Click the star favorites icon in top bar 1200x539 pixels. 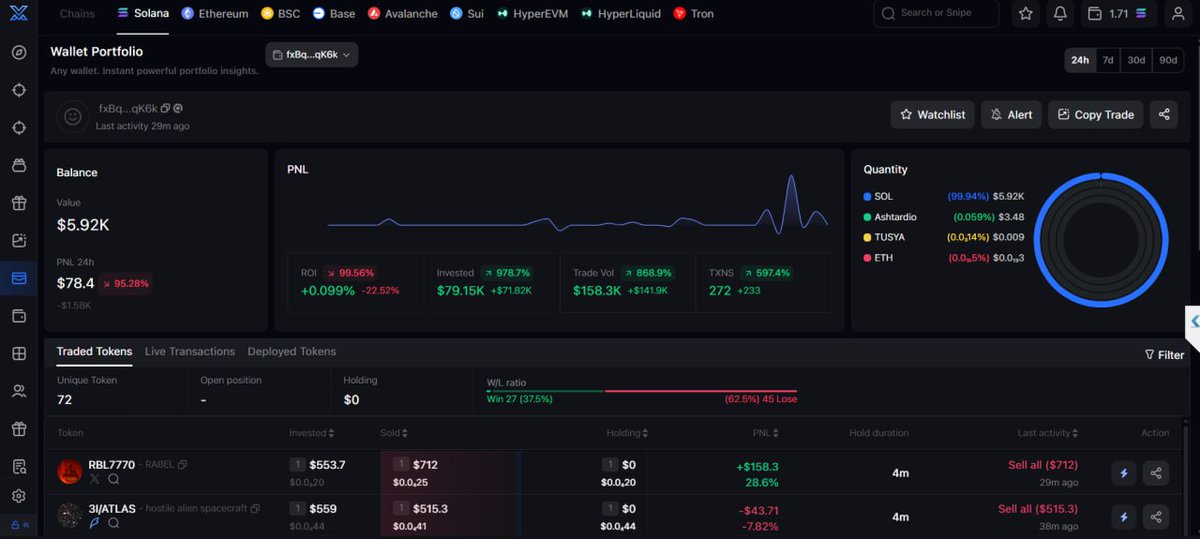click(1025, 14)
